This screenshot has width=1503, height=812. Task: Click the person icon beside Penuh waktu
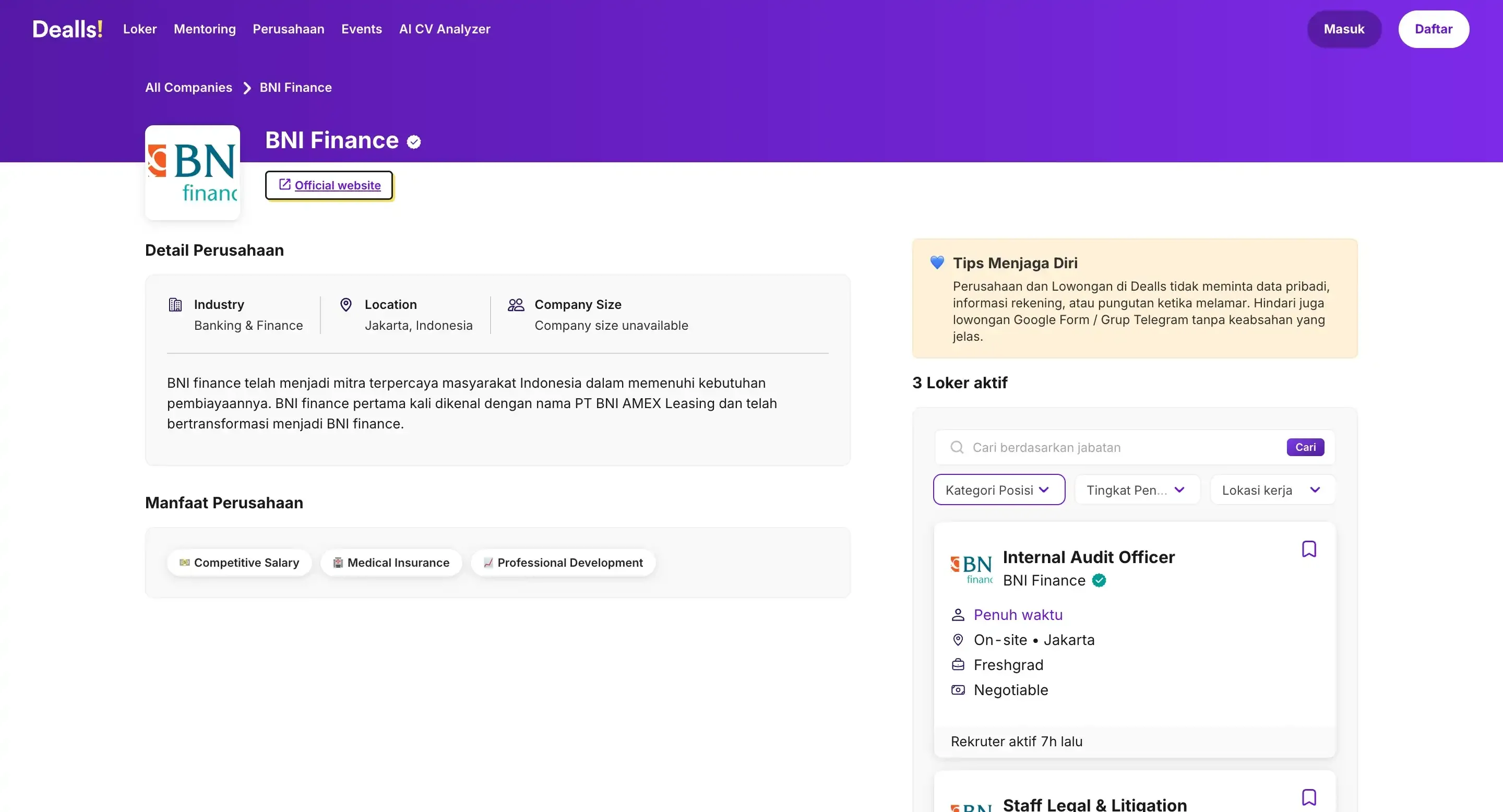point(958,615)
